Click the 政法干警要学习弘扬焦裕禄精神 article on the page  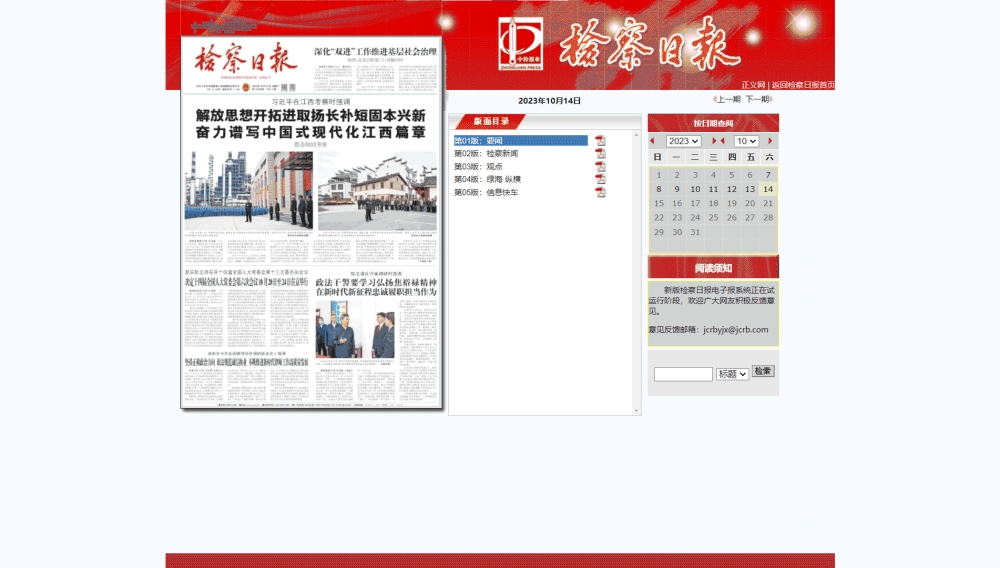[376, 282]
